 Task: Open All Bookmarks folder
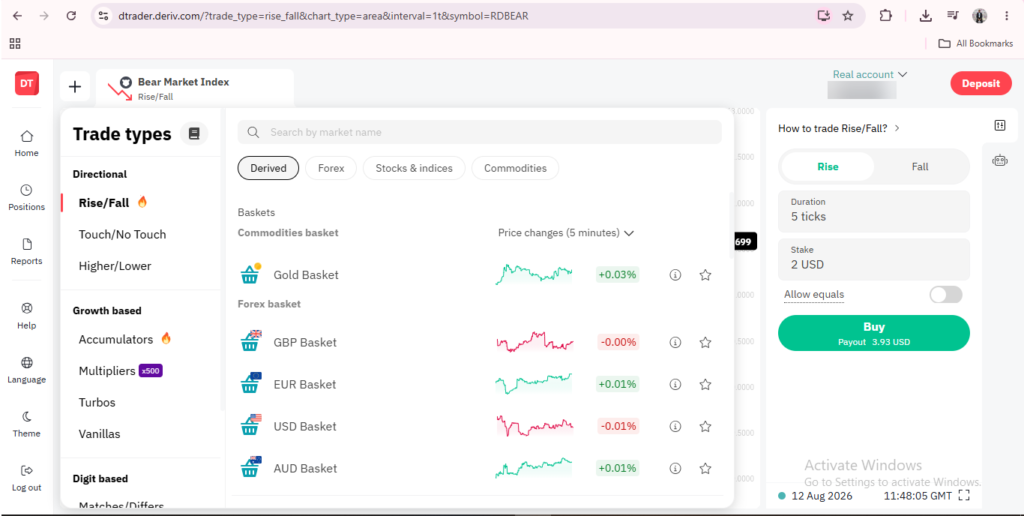click(976, 44)
